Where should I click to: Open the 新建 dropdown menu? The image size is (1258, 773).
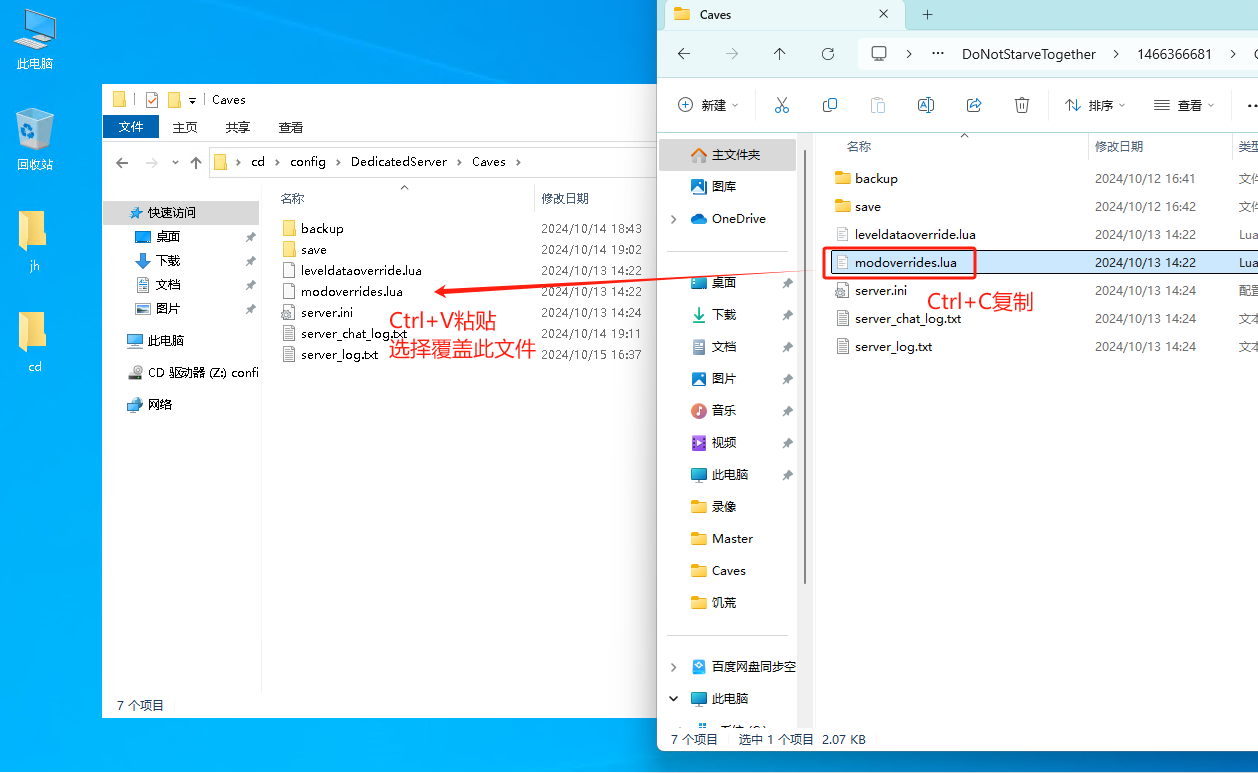(708, 105)
